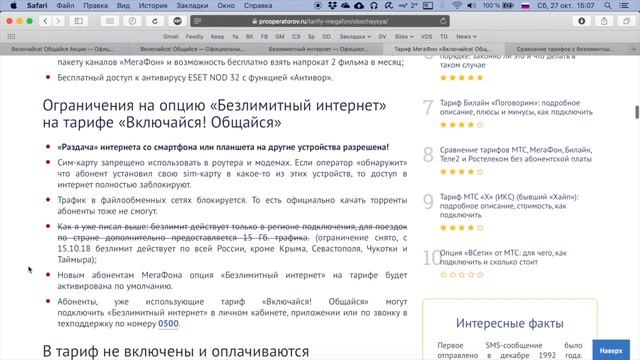The height and width of the screenshot is (360, 640).
Task: Click the battery 100% indicator
Action: pyautogui.click(x=498, y=5)
